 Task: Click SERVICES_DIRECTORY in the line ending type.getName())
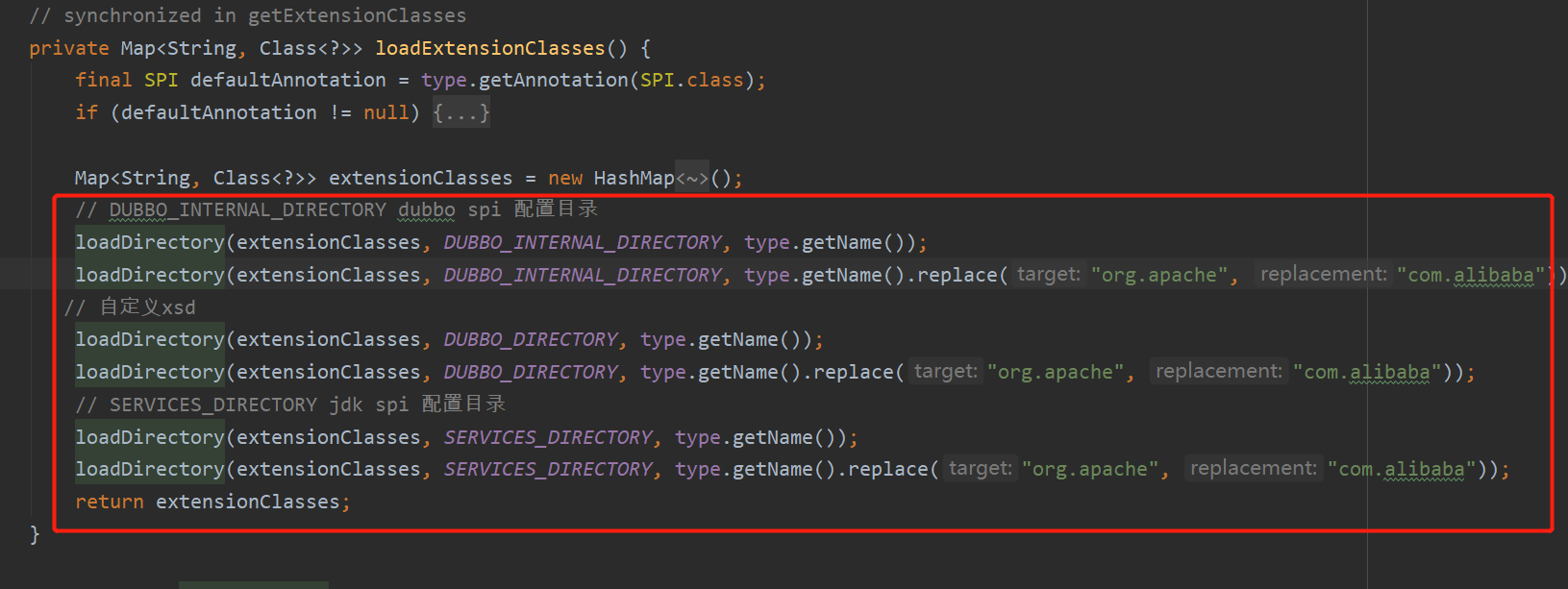click(x=548, y=437)
